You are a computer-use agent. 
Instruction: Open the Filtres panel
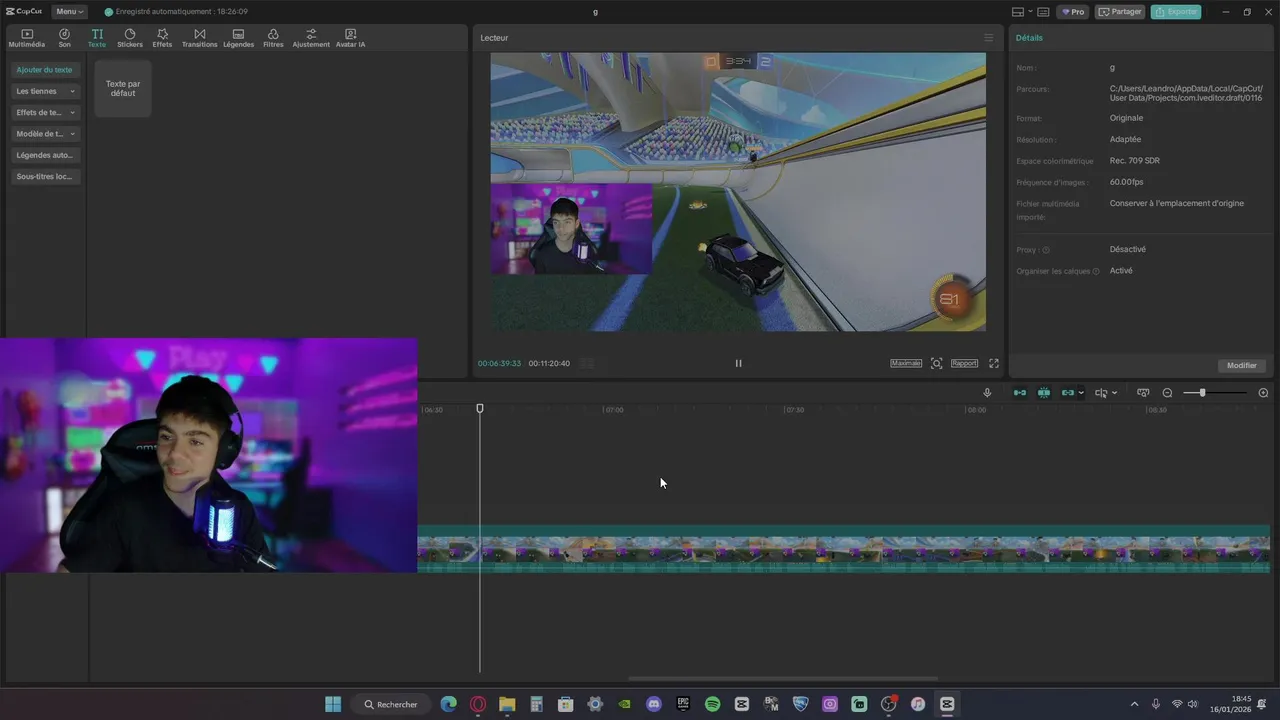pos(273,38)
